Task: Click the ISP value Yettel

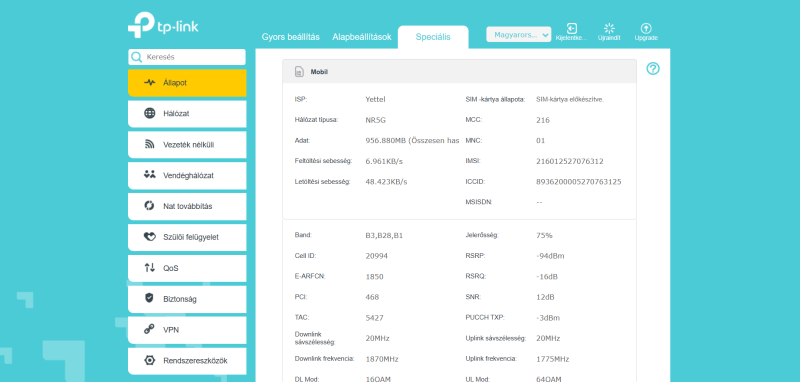Action: 375,99
